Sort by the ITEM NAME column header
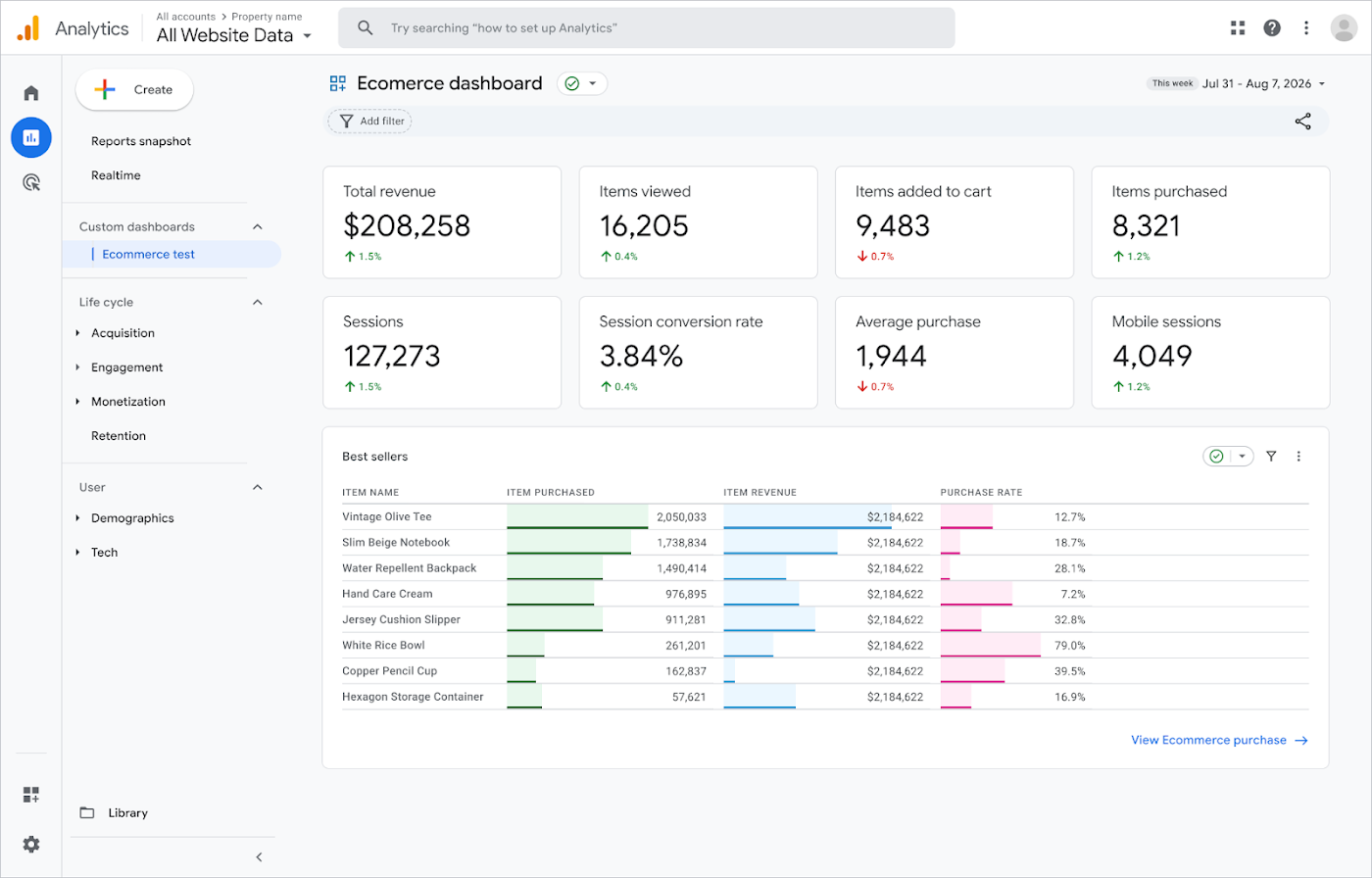 [370, 492]
